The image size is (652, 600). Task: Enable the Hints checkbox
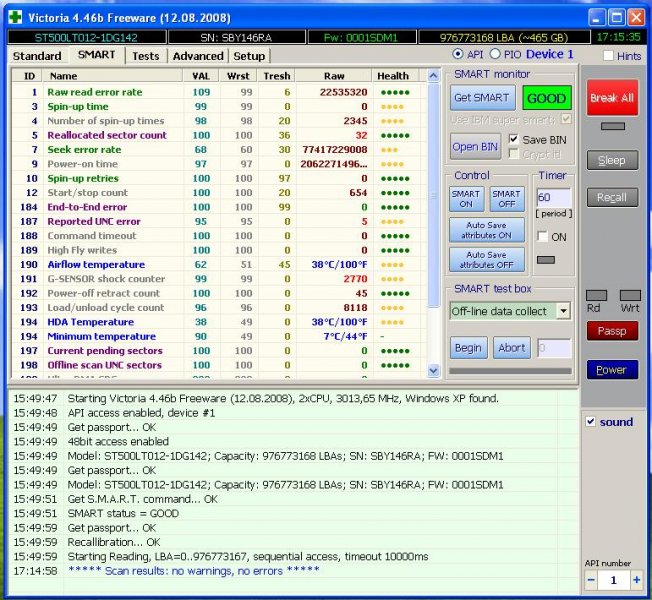(608, 56)
